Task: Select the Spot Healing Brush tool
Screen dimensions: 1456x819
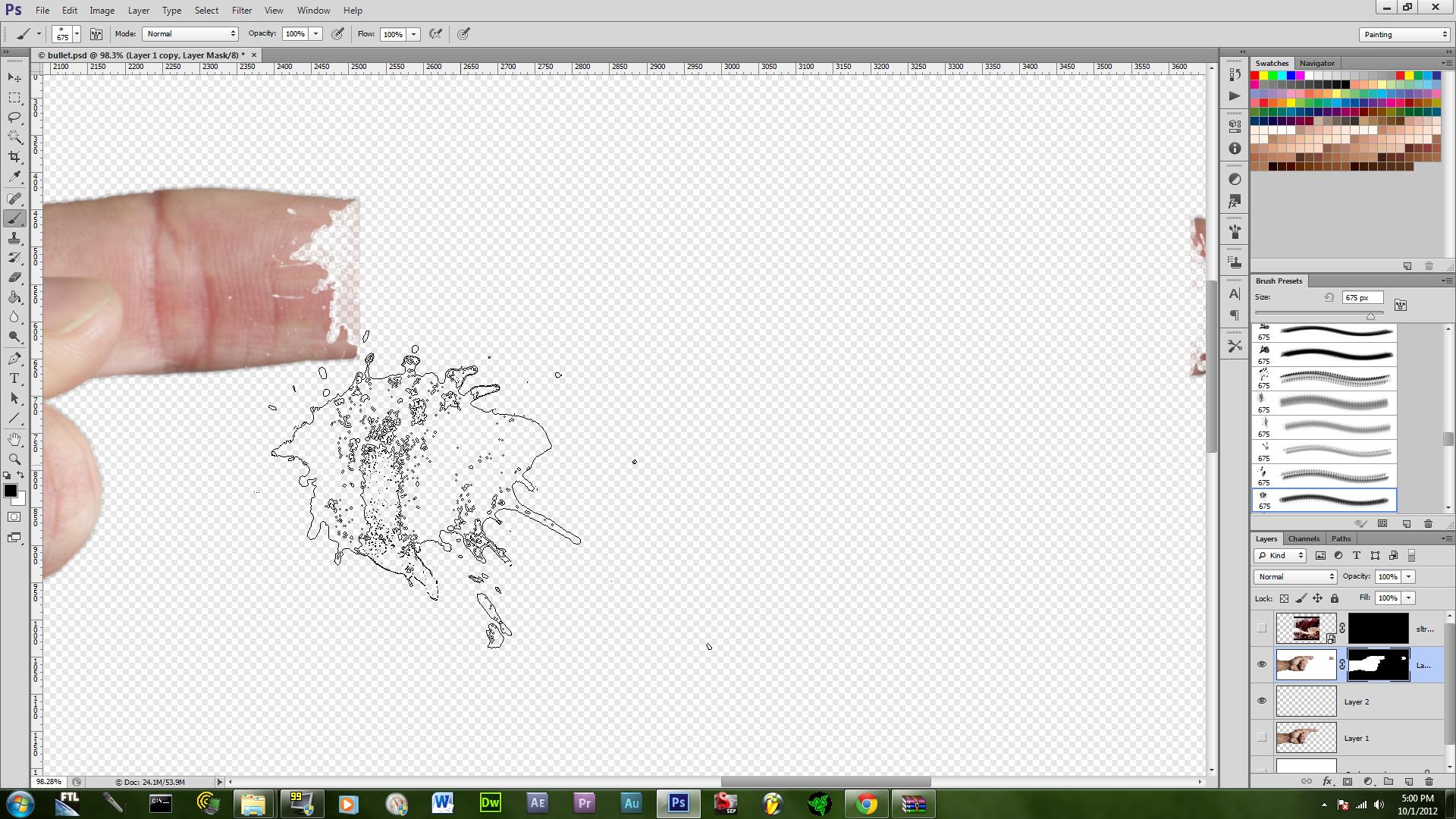Action: [14, 199]
